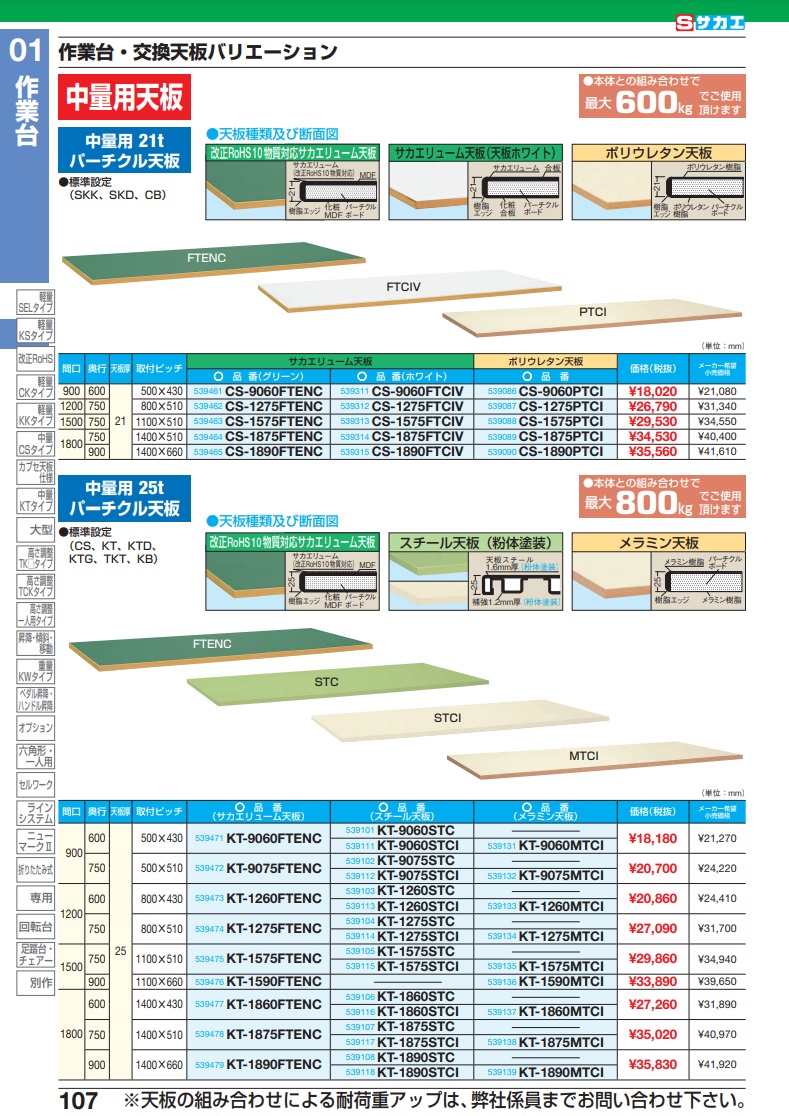Click the 中量用 25t パーチクル天板 heading

pyautogui.click(x=125, y=498)
